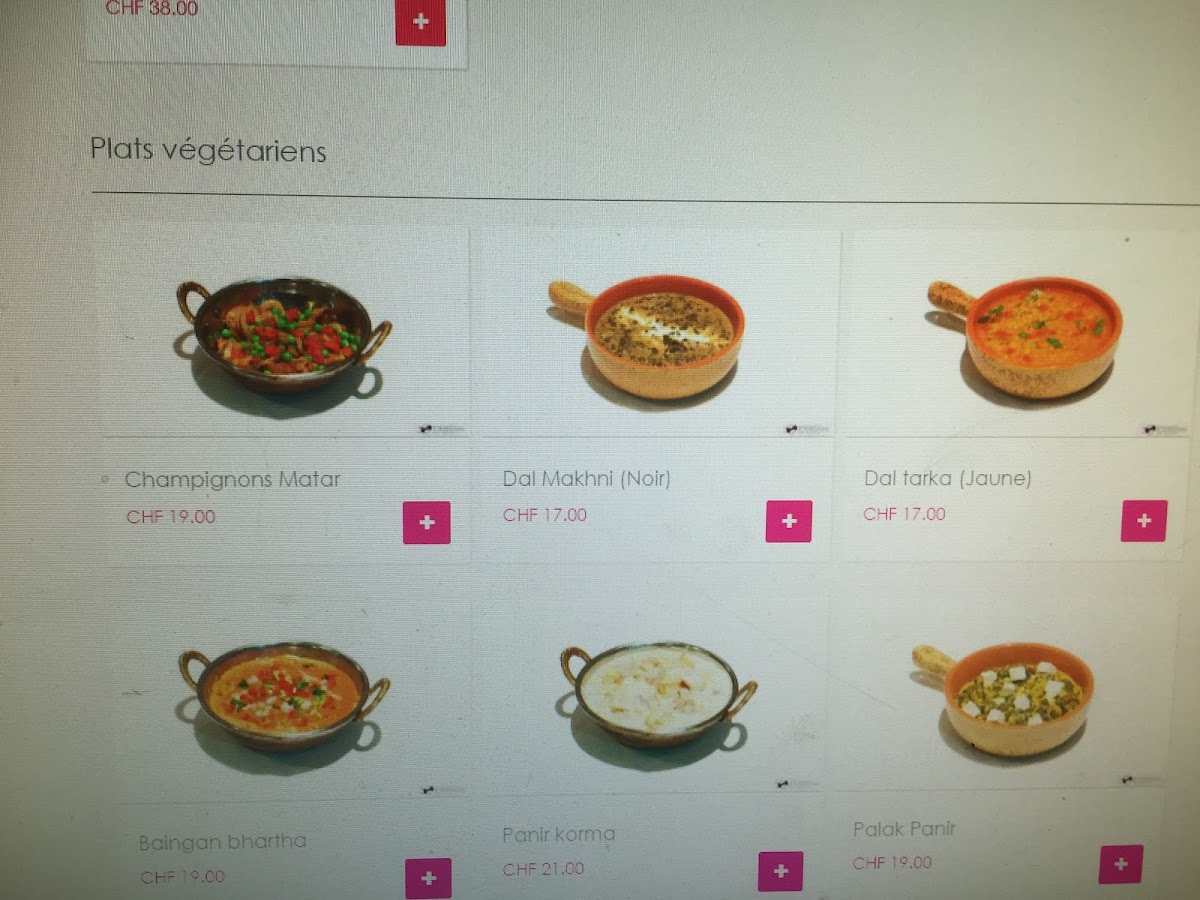1200x900 pixels.
Task: Add Palak Panir with plus icon
Action: click(1121, 864)
